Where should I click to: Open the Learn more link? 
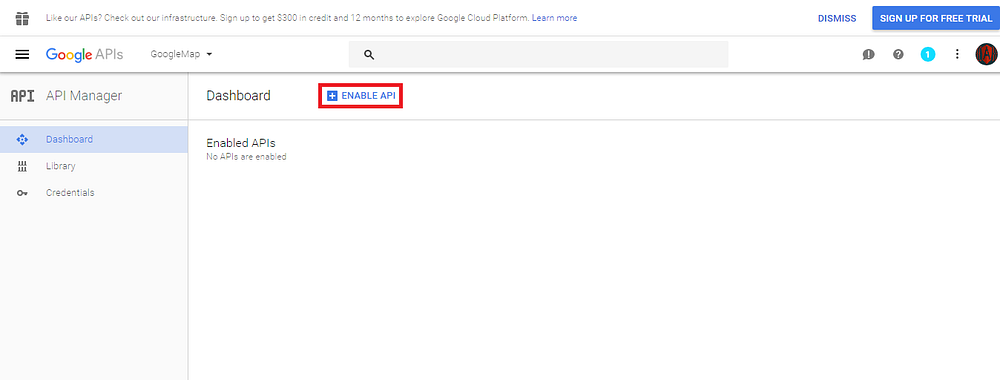coord(554,18)
